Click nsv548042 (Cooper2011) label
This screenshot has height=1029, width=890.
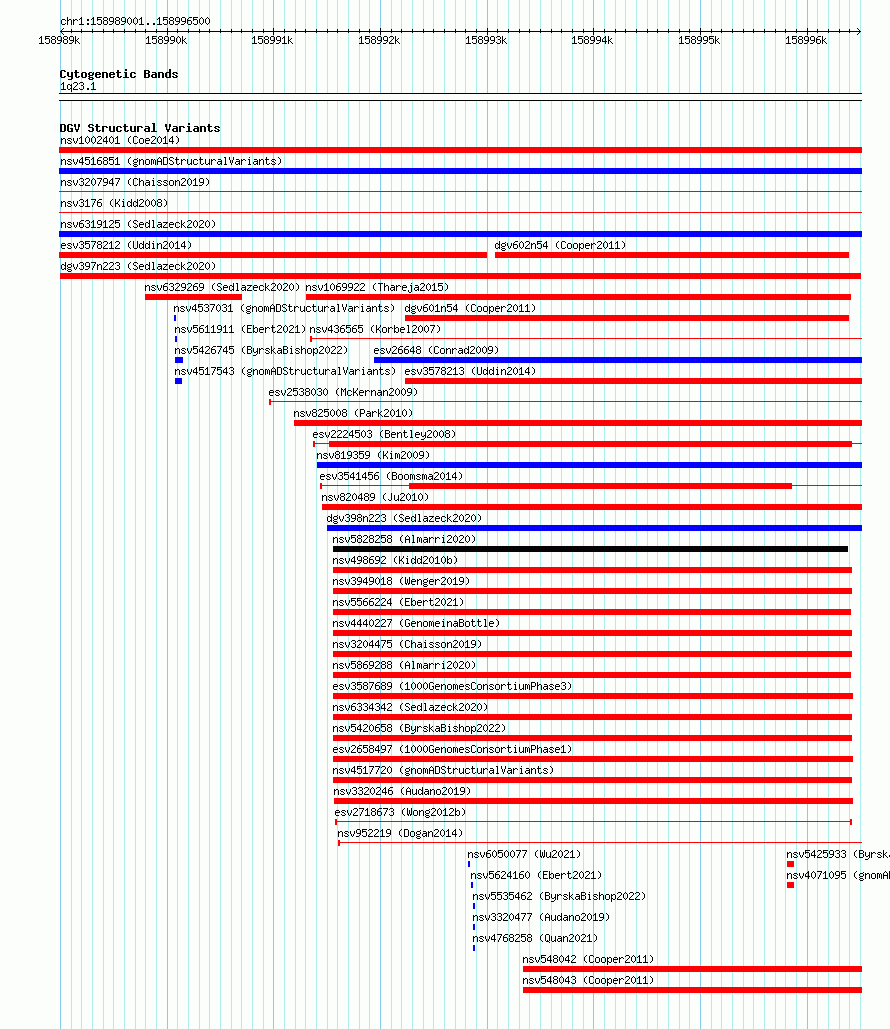(588, 959)
